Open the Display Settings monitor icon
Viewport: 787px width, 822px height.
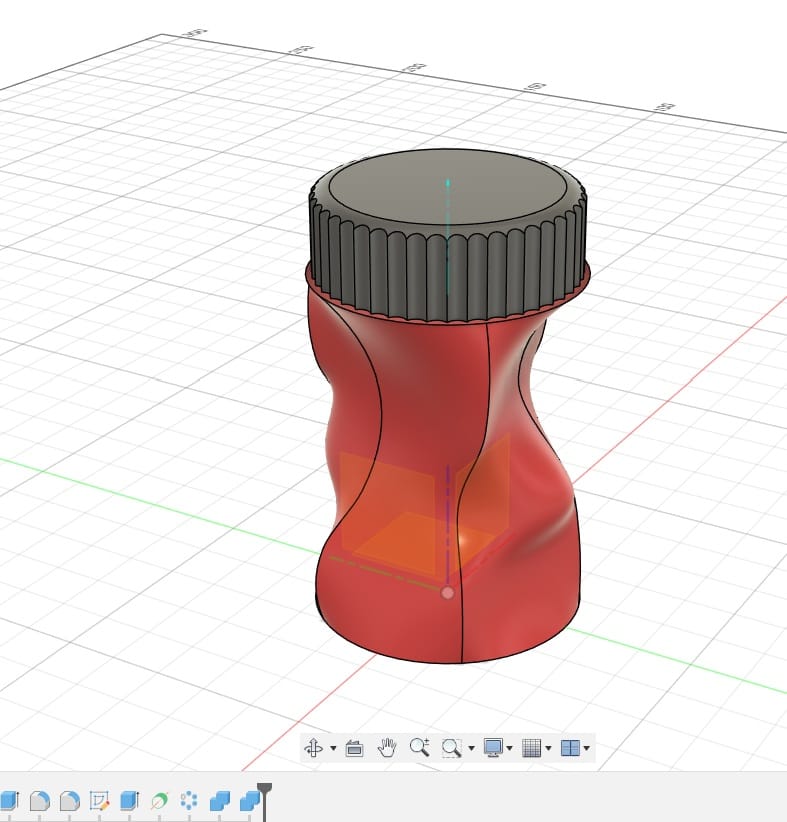(x=492, y=747)
